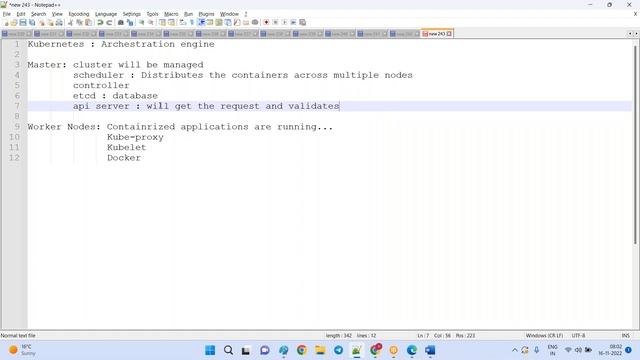This screenshot has height=360, width=640.
Task: Close current document via menu bar X
Action: 635,14
